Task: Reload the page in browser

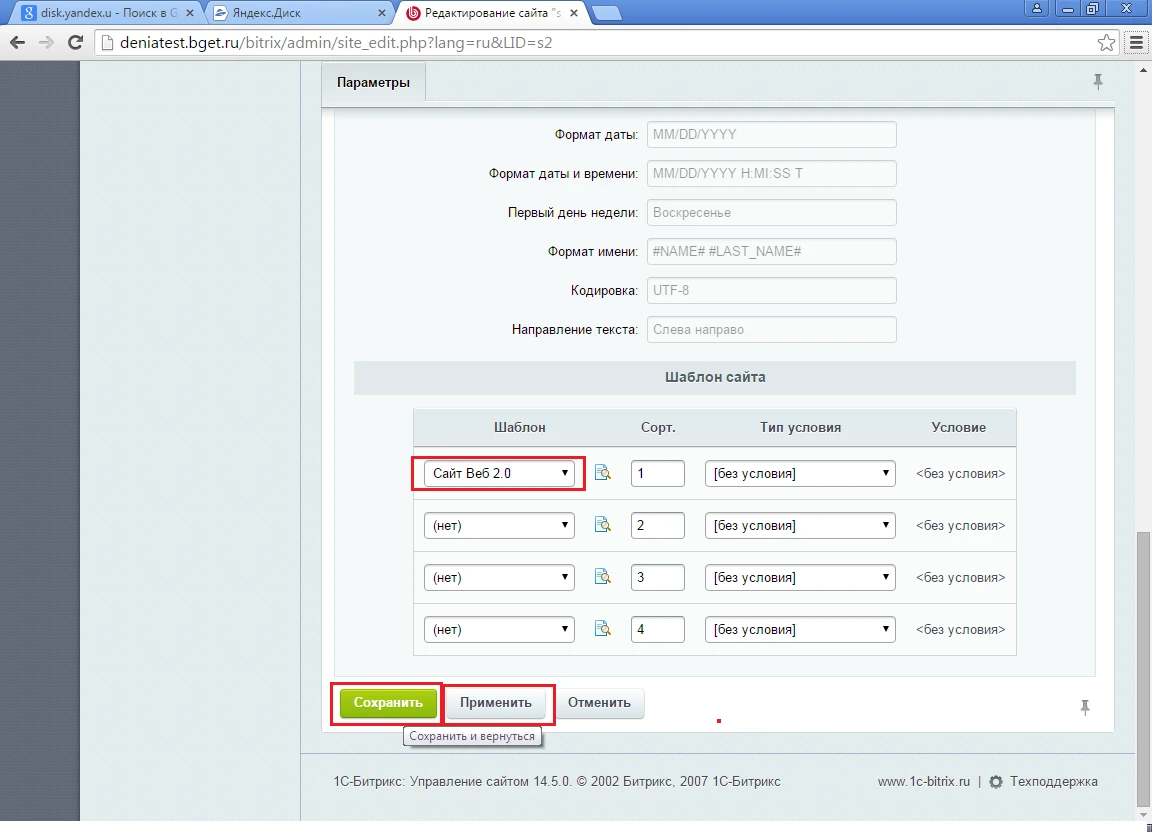Action: click(x=74, y=43)
